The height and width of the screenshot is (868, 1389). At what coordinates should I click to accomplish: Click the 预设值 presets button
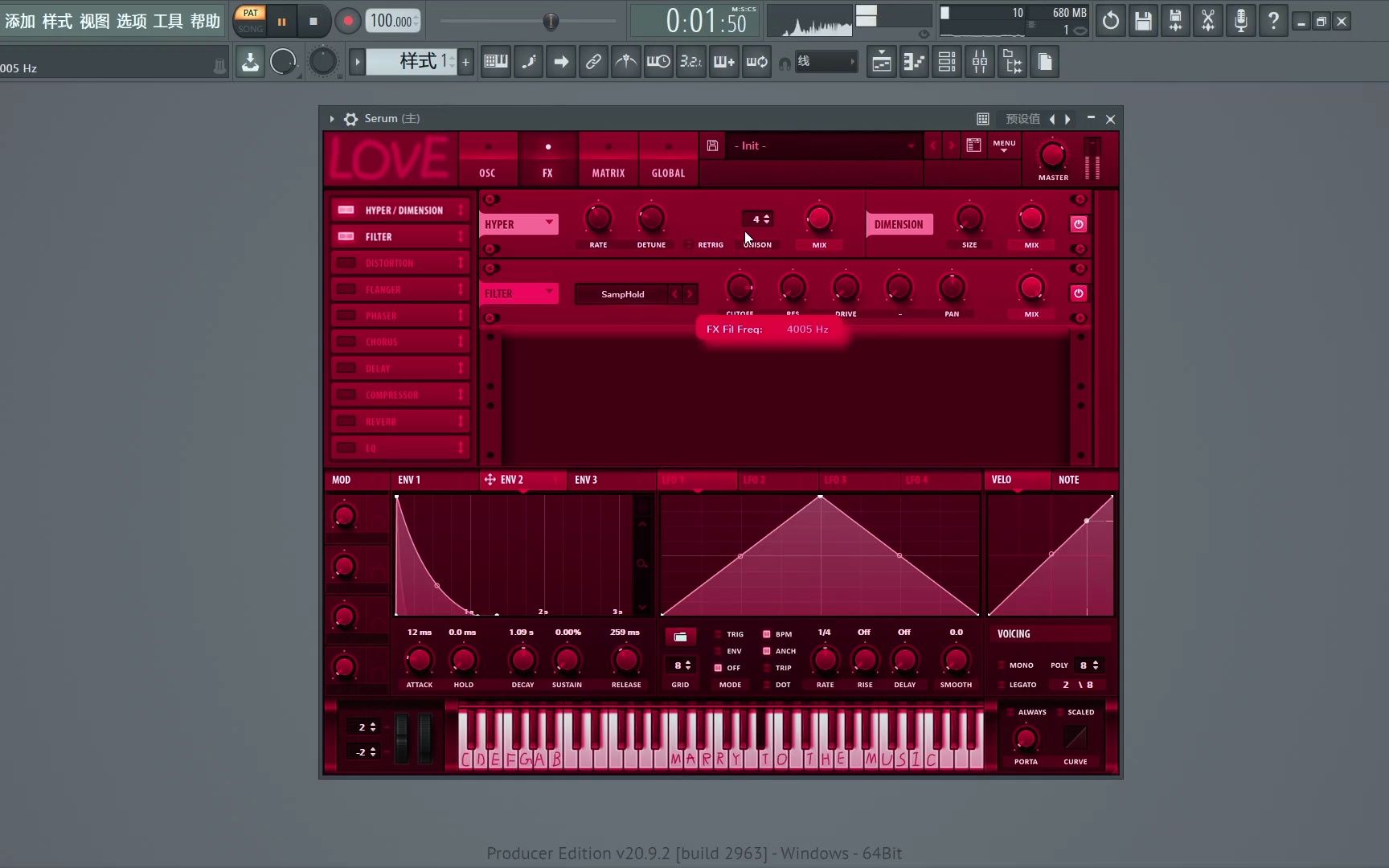pyautogui.click(x=1022, y=119)
